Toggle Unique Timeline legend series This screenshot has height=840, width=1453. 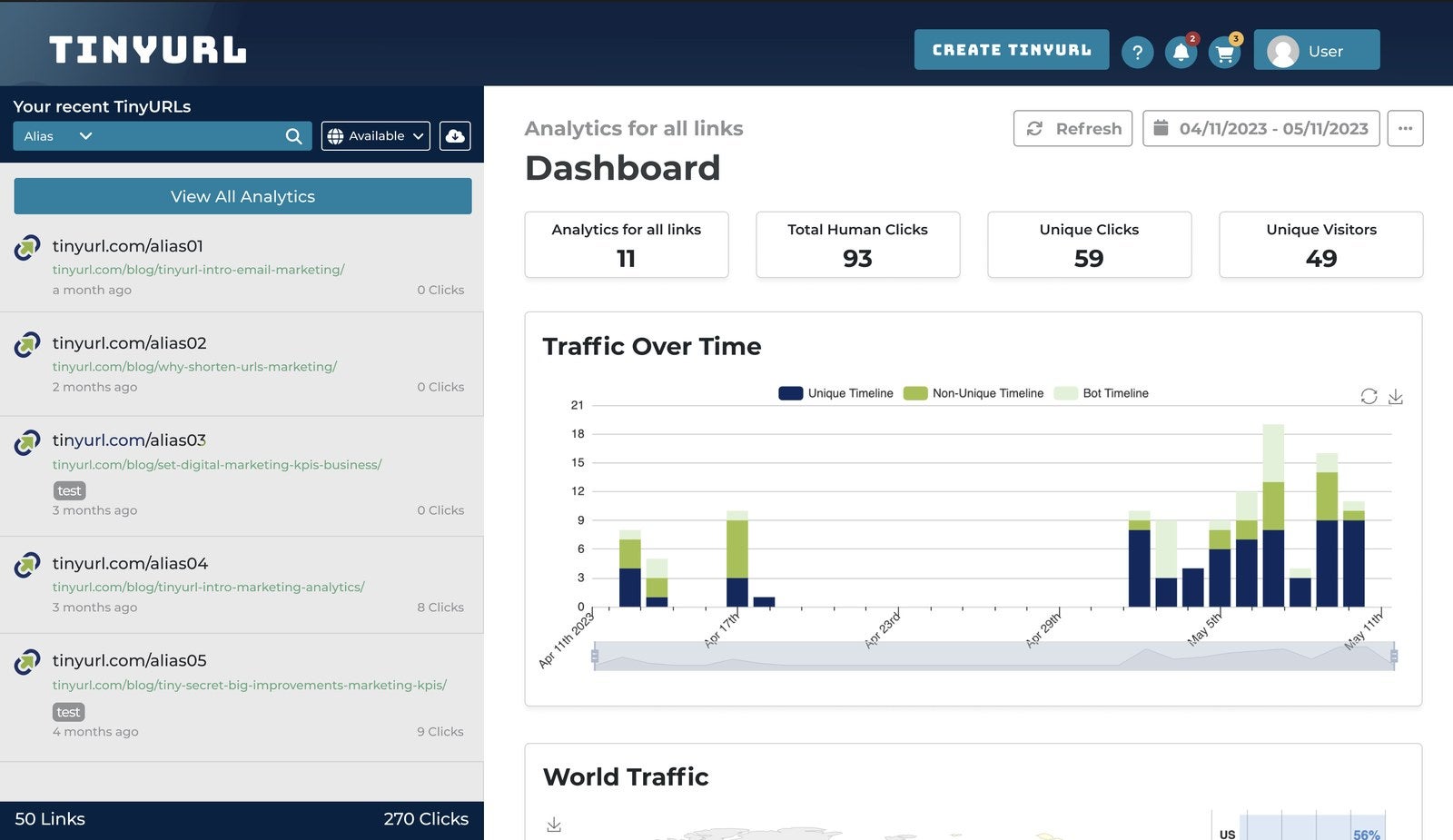tap(835, 393)
